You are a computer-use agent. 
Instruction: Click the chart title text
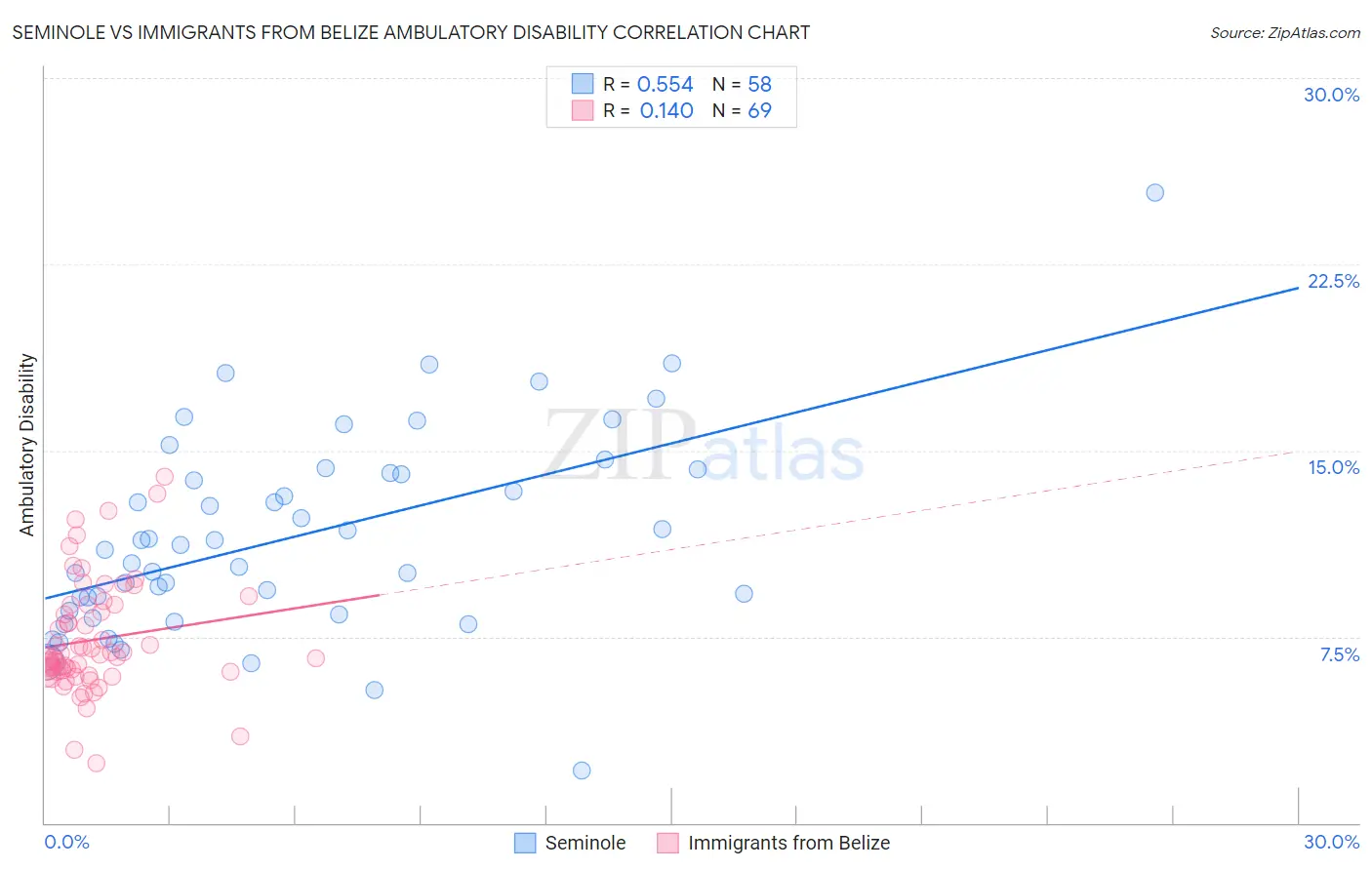pyautogui.click(x=411, y=32)
